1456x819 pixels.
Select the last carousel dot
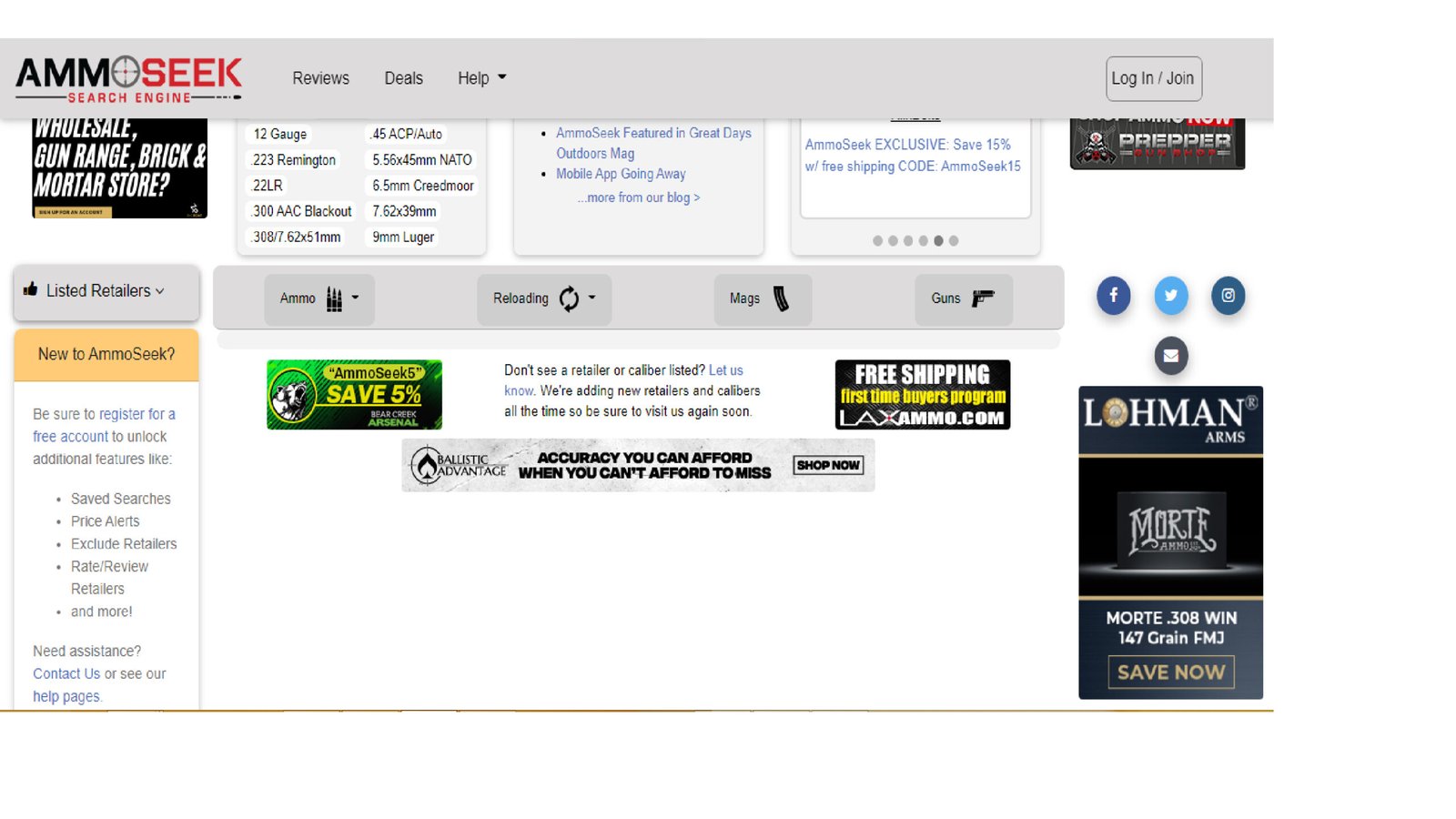(954, 241)
